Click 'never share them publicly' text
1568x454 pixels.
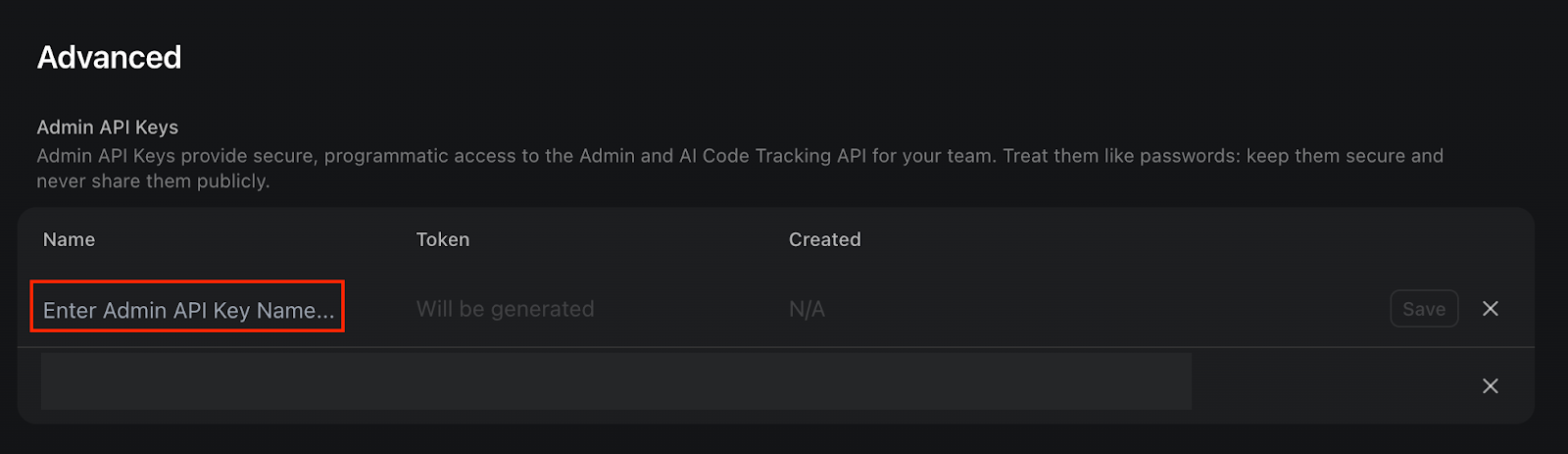pos(152,181)
